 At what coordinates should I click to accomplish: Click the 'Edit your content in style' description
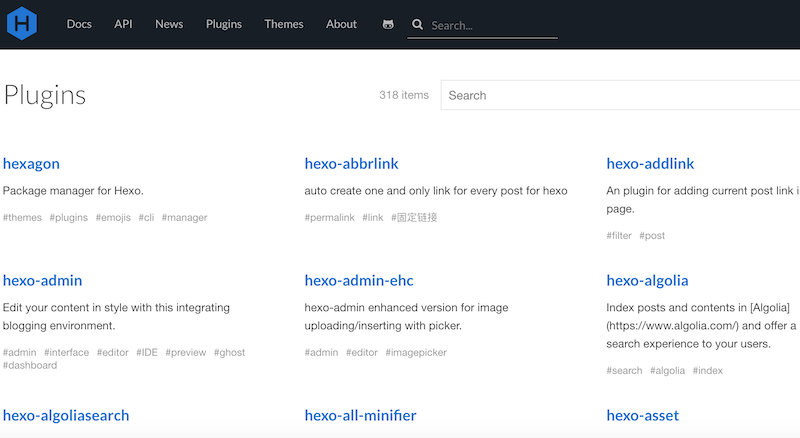point(116,317)
